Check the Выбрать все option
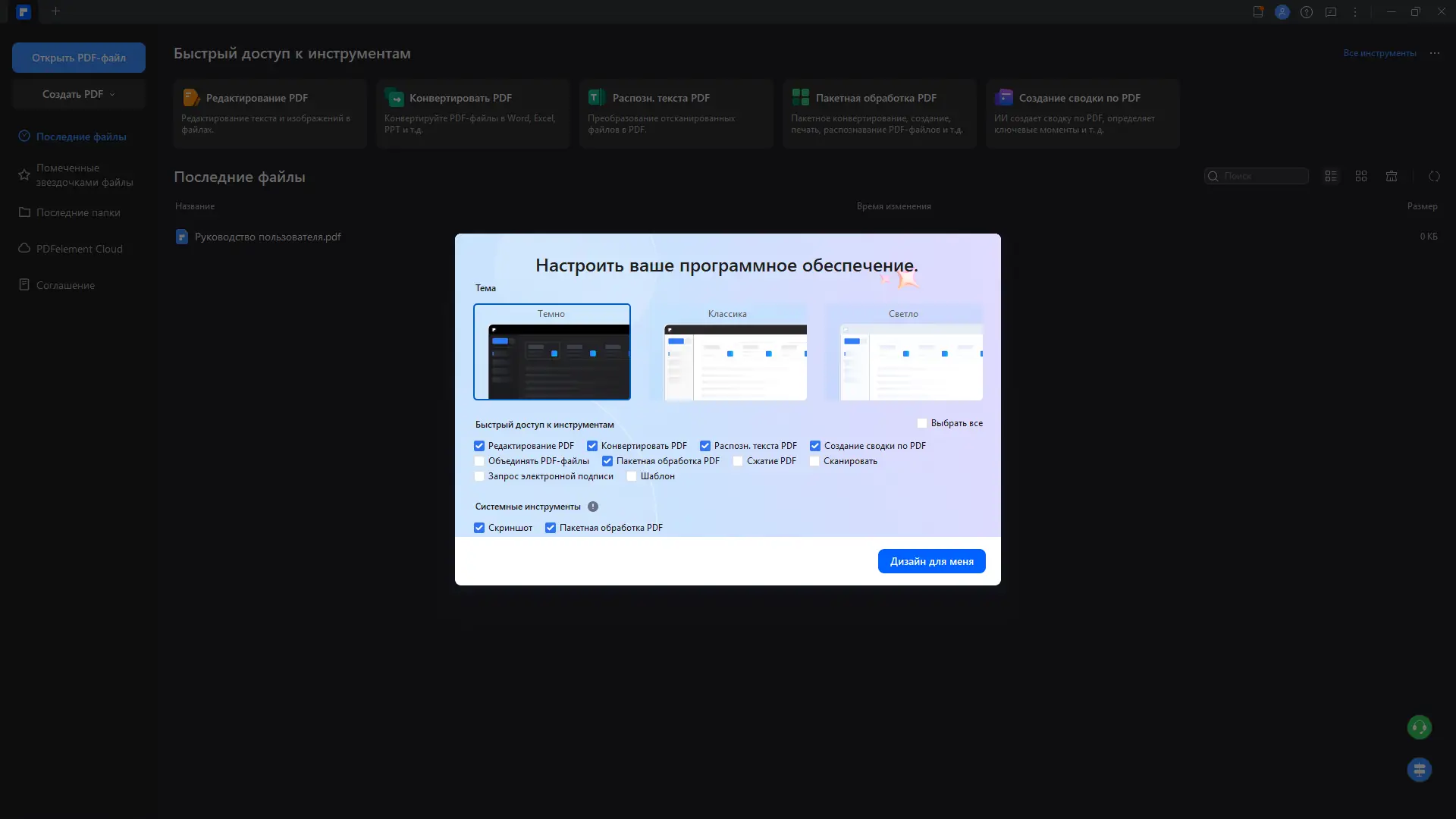 coord(922,422)
